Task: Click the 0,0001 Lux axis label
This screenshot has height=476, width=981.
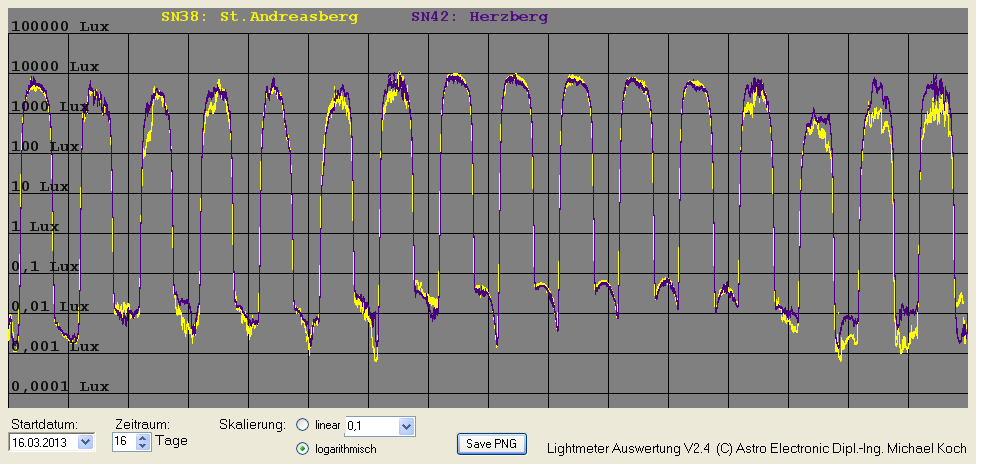Action: click(x=60, y=387)
